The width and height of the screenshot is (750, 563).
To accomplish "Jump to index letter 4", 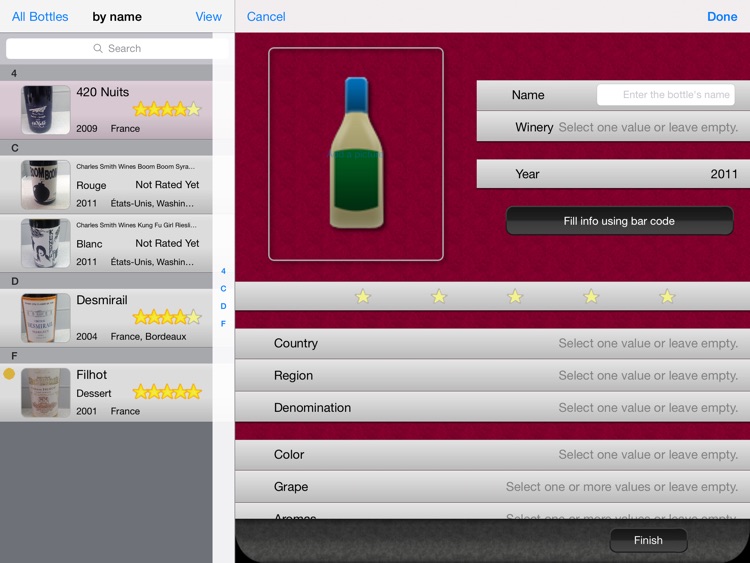I will (x=223, y=271).
